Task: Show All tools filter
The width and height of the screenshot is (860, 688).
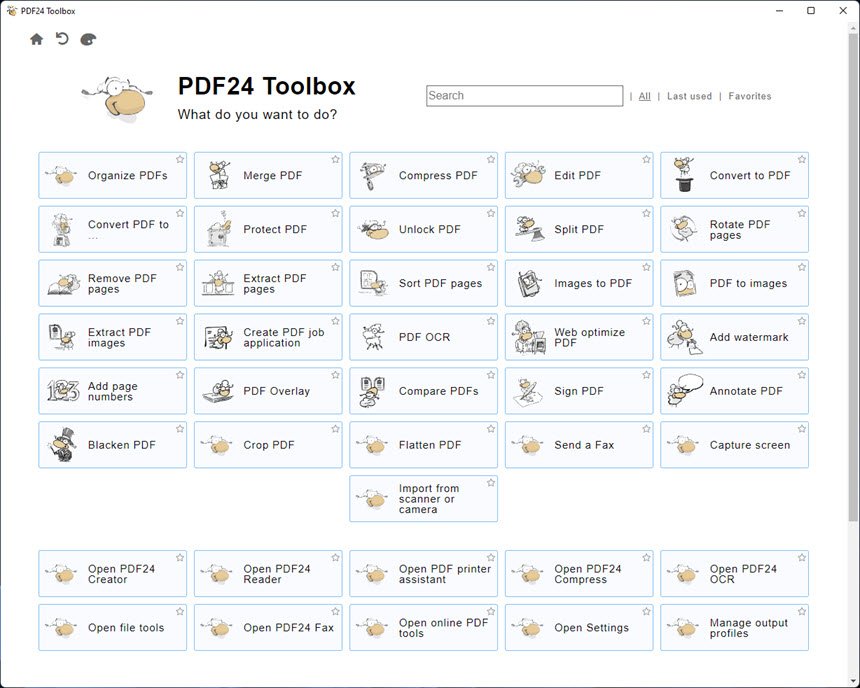Action: click(644, 96)
